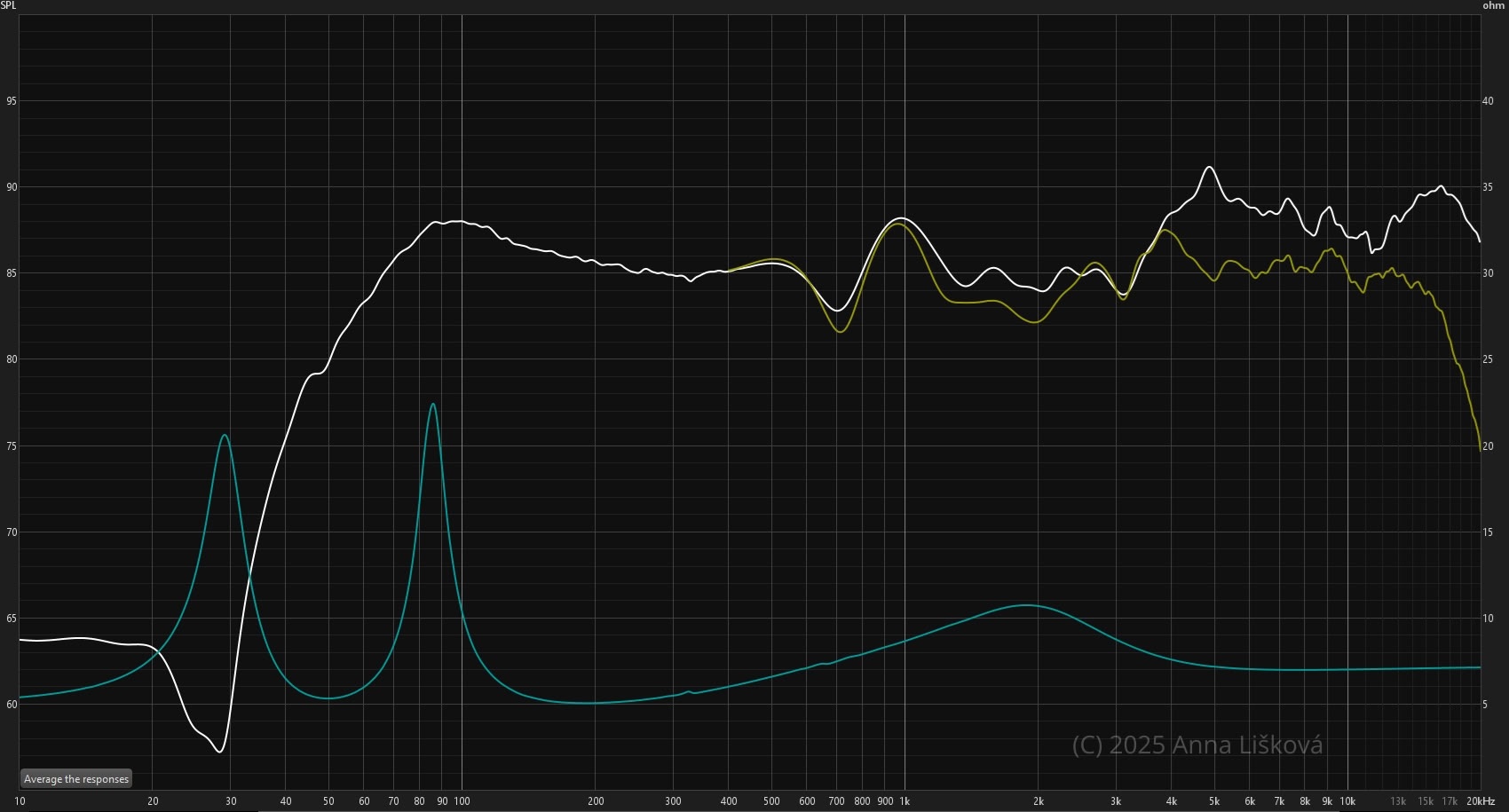
Task: Click the 2k frequency axis label
Action: coord(1038,801)
